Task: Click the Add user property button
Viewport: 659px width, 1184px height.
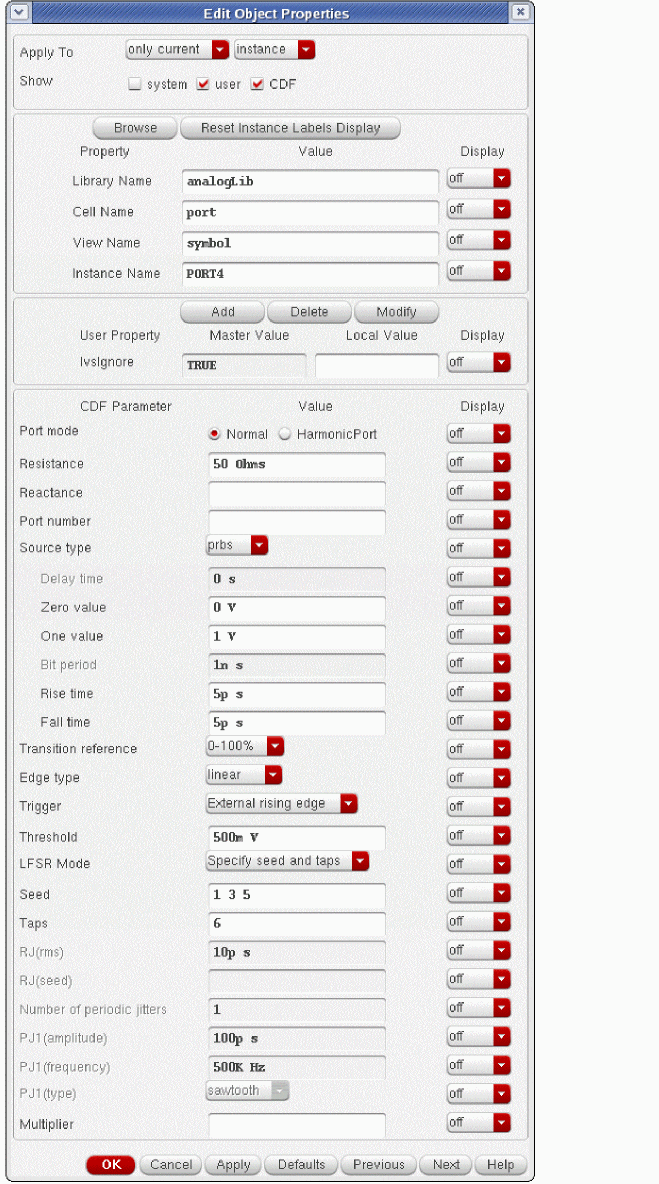Action: pyautogui.click(x=223, y=312)
